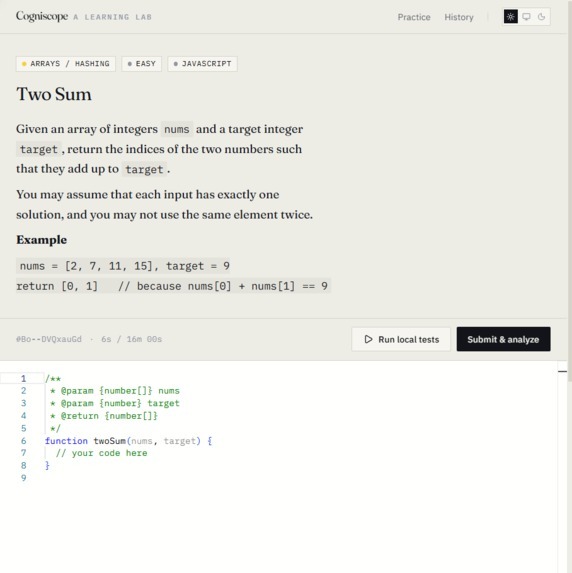
Task: Click the '@param {number[]} nums' comment line
Action: [114, 391]
